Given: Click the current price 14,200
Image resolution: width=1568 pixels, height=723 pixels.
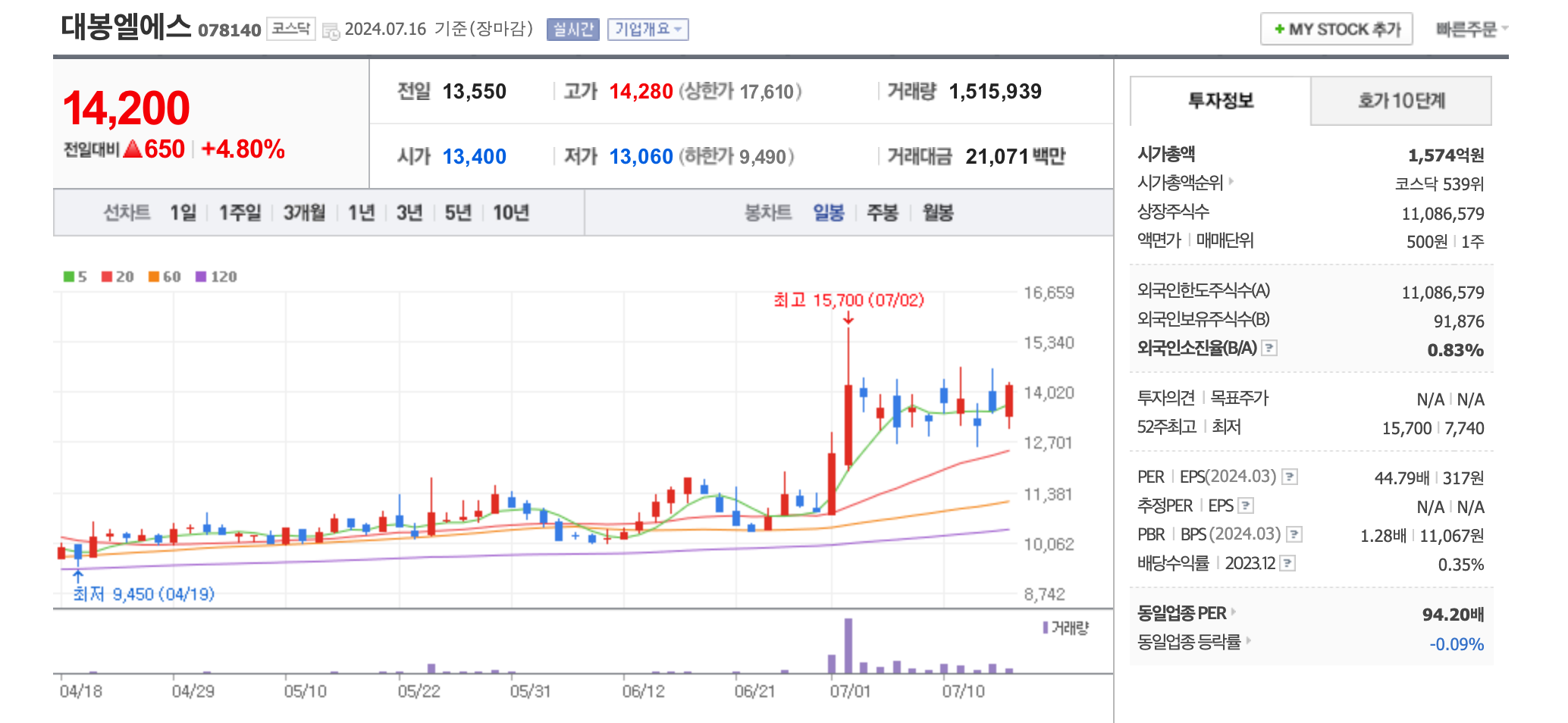Looking at the screenshot, I should pos(126,108).
